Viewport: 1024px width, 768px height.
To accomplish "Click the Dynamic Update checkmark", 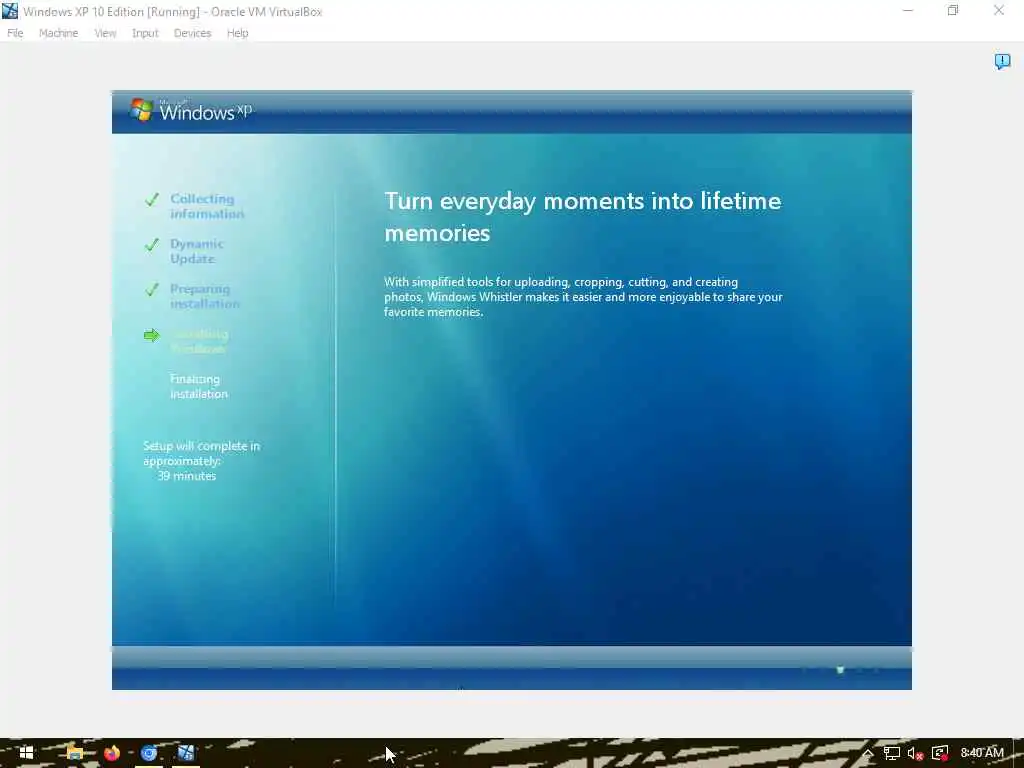I will click(152, 245).
